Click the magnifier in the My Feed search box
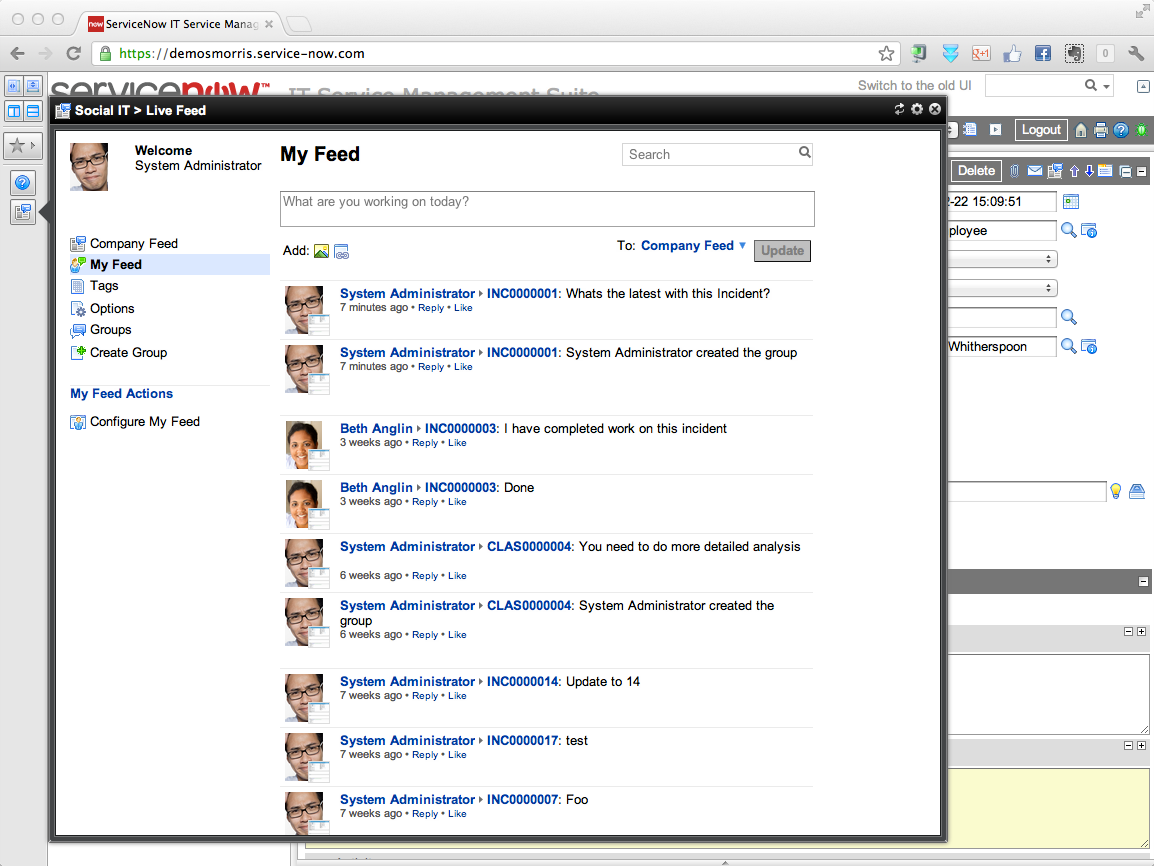The image size is (1154, 866). (x=804, y=152)
